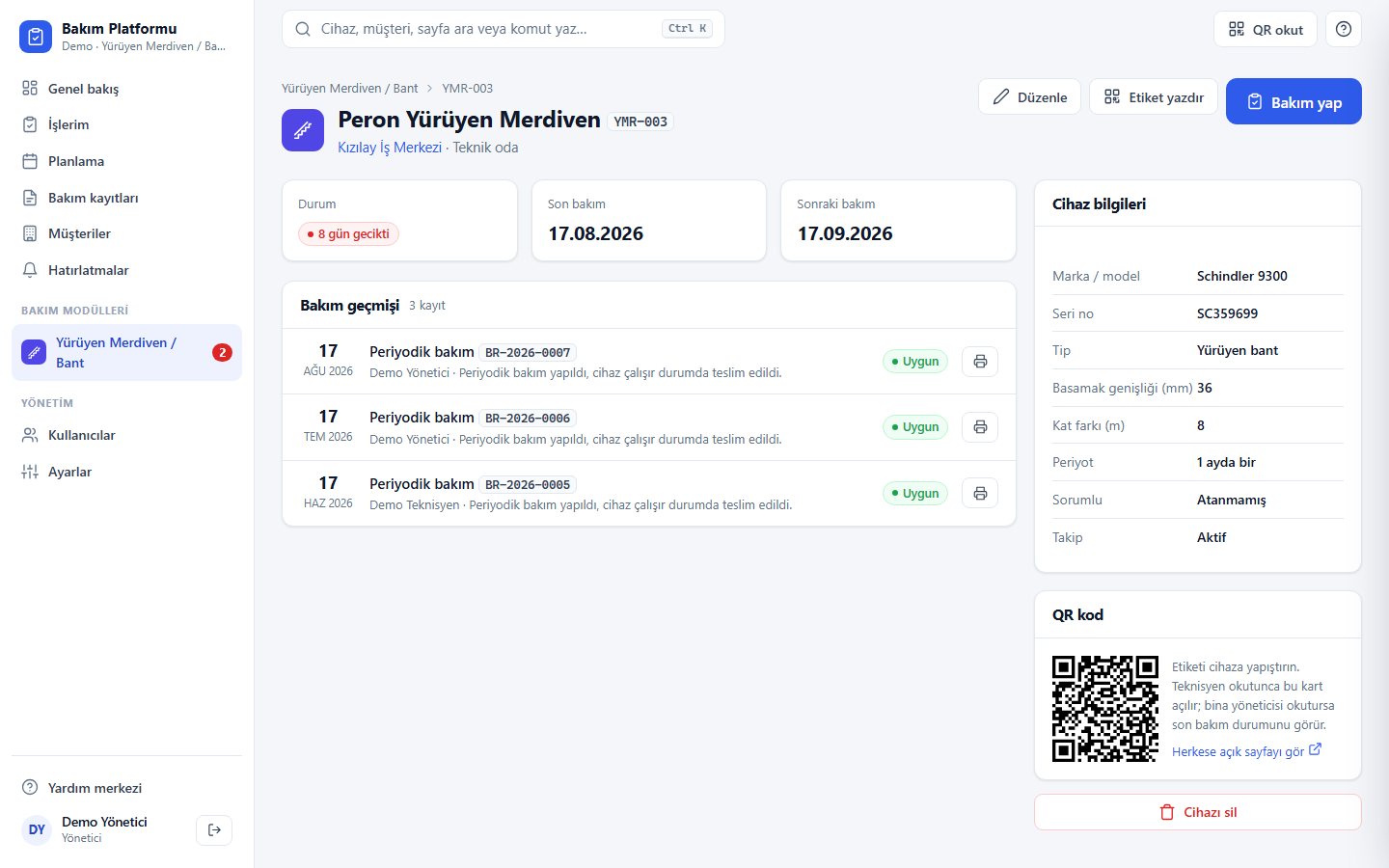The width and height of the screenshot is (1389, 868).
Task: Open the help question-mark icon at top right
Action: pyautogui.click(x=1344, y=29)
